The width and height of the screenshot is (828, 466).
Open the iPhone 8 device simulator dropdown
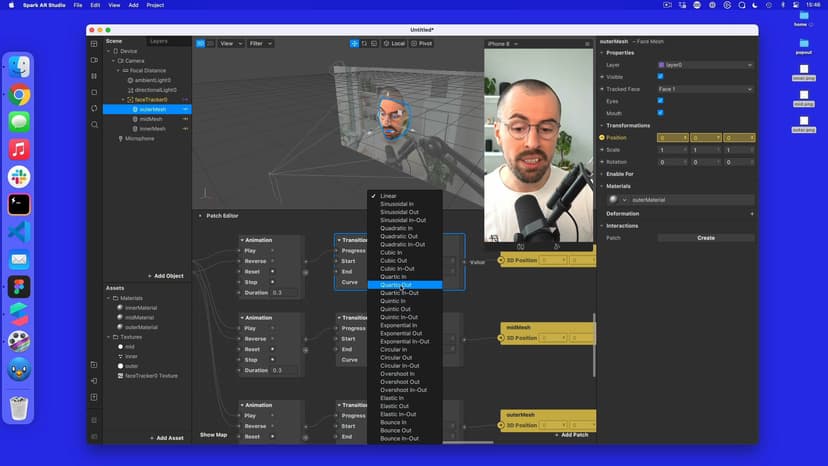503,44
